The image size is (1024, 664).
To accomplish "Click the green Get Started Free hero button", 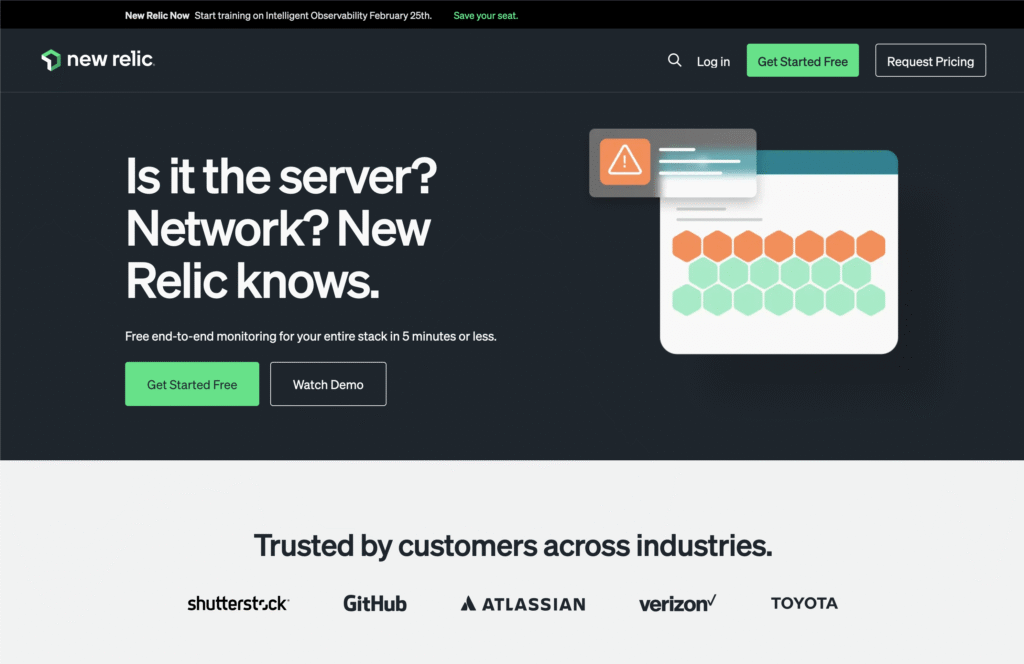I will click(191, 383).
